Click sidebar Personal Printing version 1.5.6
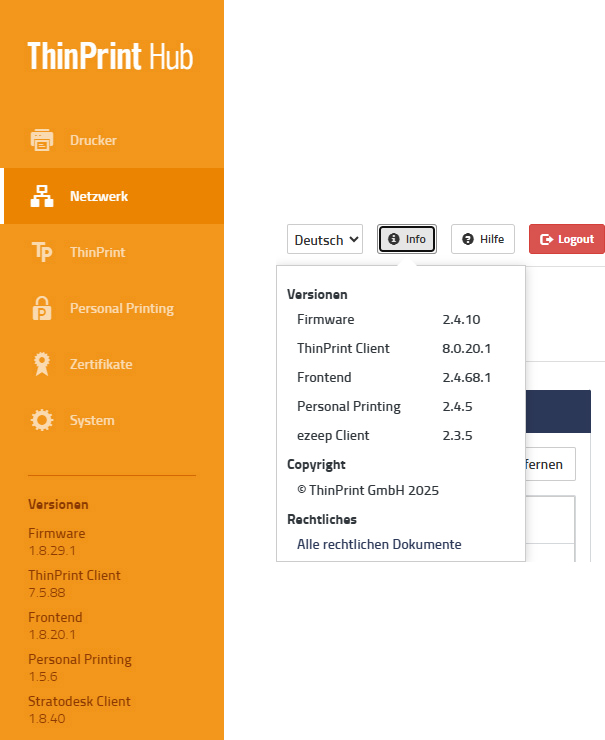This screenshot has width=605, height=740. (43, 677)
